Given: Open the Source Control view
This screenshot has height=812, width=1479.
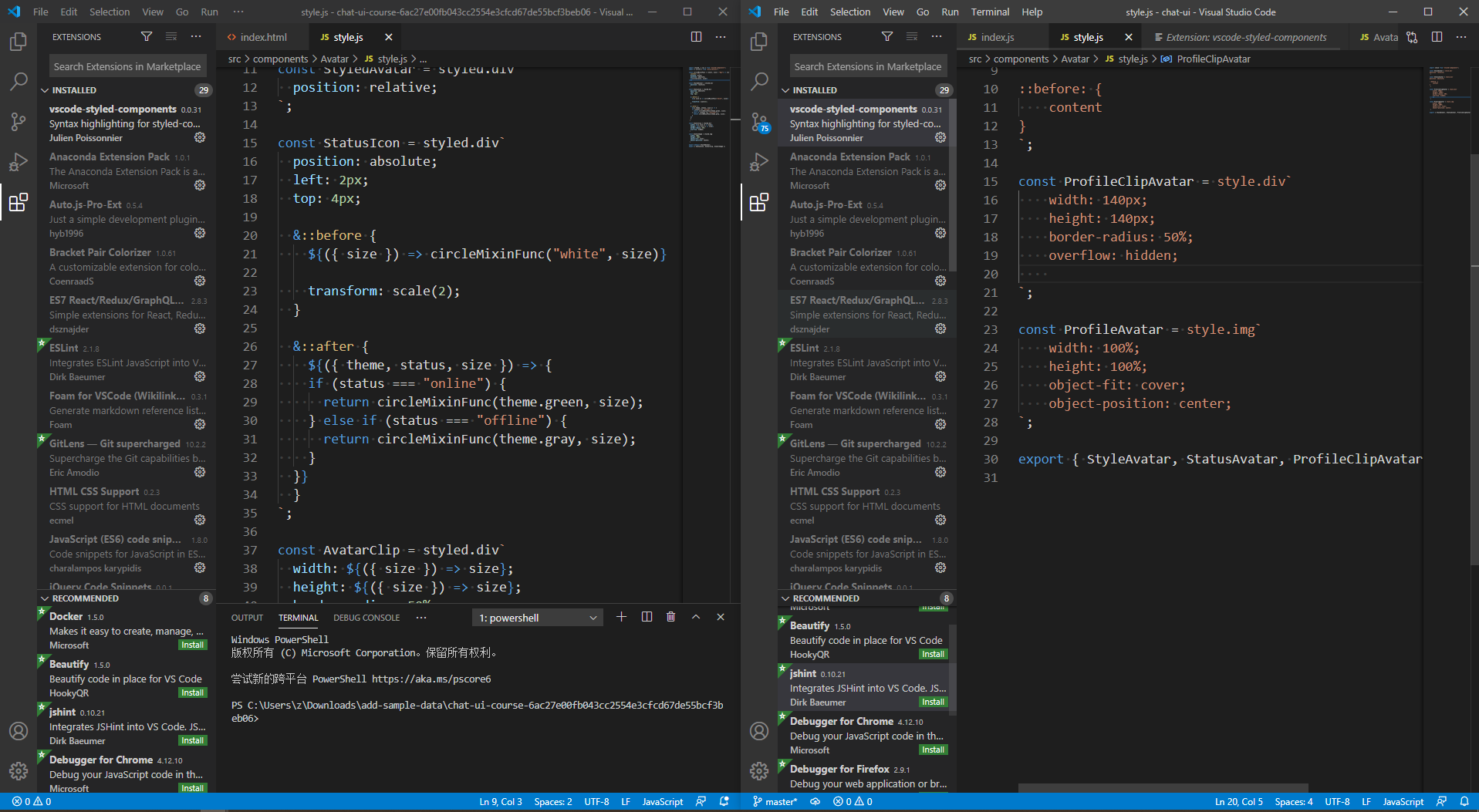Looking at the screenshot, I should (x=19, y=122).
